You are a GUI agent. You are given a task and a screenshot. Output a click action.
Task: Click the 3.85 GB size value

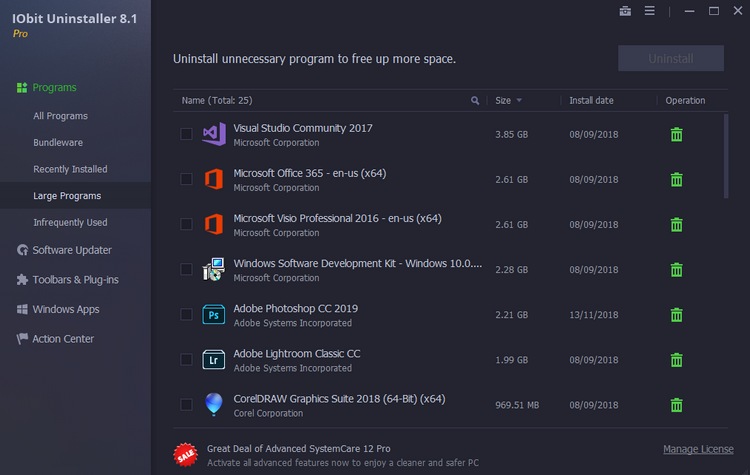(x=511, y=134)
